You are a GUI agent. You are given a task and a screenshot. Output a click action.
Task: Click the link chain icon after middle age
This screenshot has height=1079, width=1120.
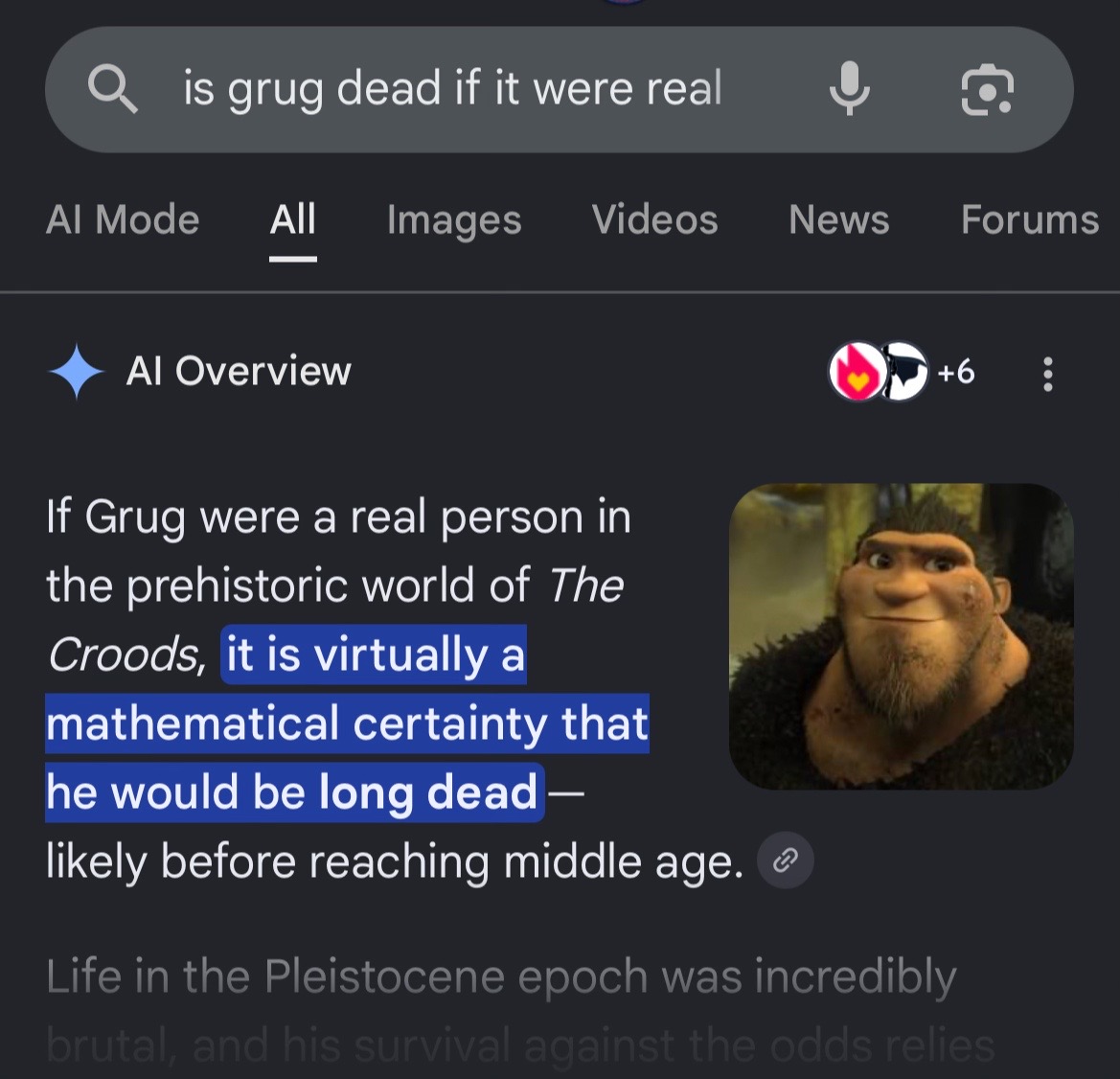tap(785, 860)
